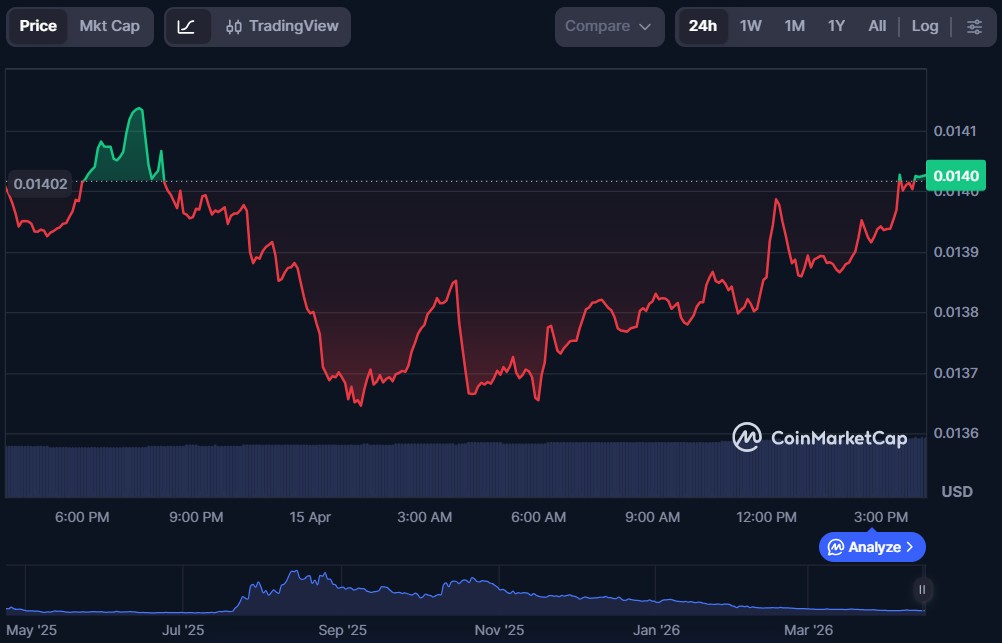Click the Analyze sparkle icon
Viewport: 1002px width, 643px height.
coord(835,547)
